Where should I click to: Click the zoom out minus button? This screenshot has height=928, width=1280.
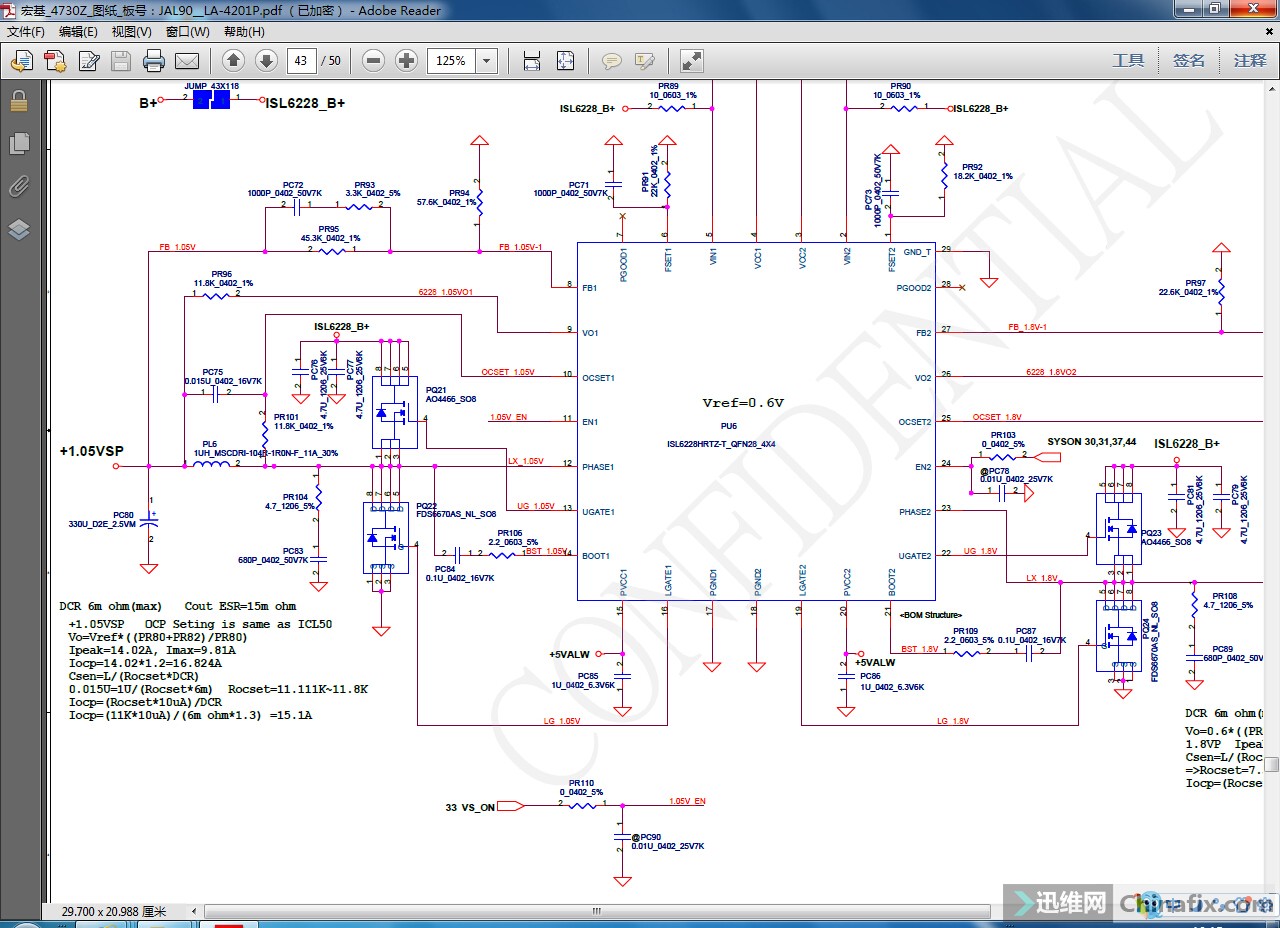pos(374,61)
